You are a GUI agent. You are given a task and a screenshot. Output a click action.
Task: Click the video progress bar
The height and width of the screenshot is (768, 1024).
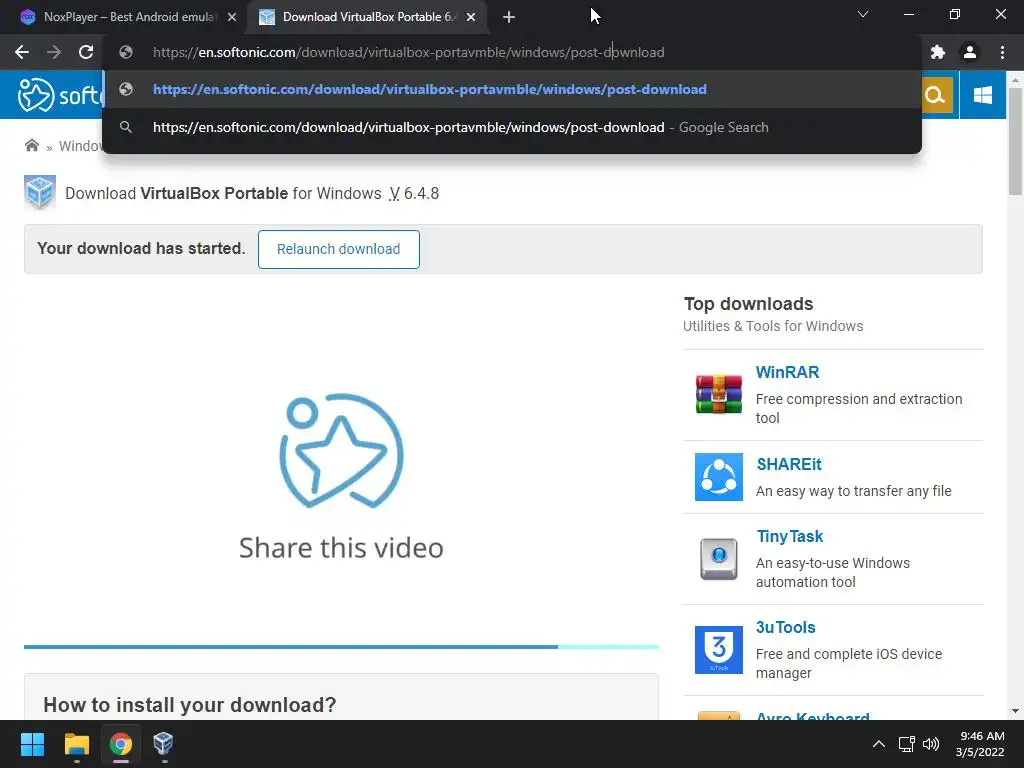341,647
